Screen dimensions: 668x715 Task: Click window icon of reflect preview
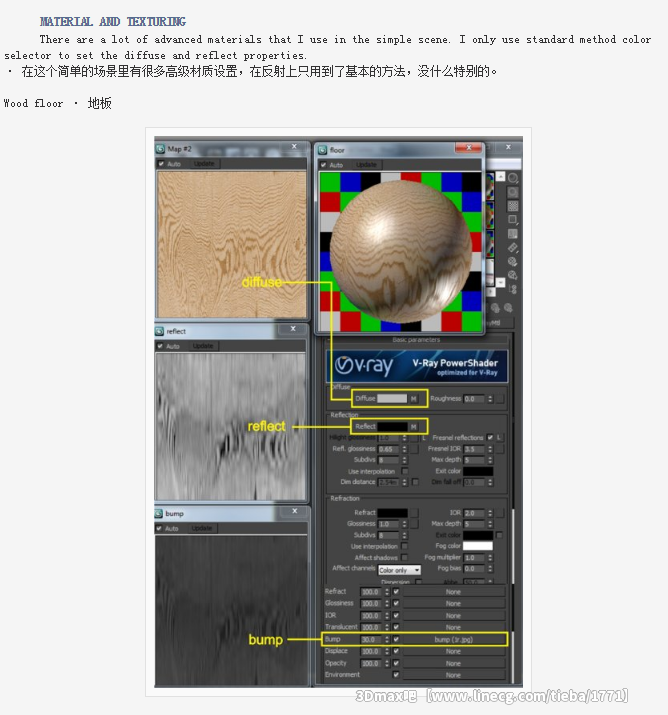(160, 331)
